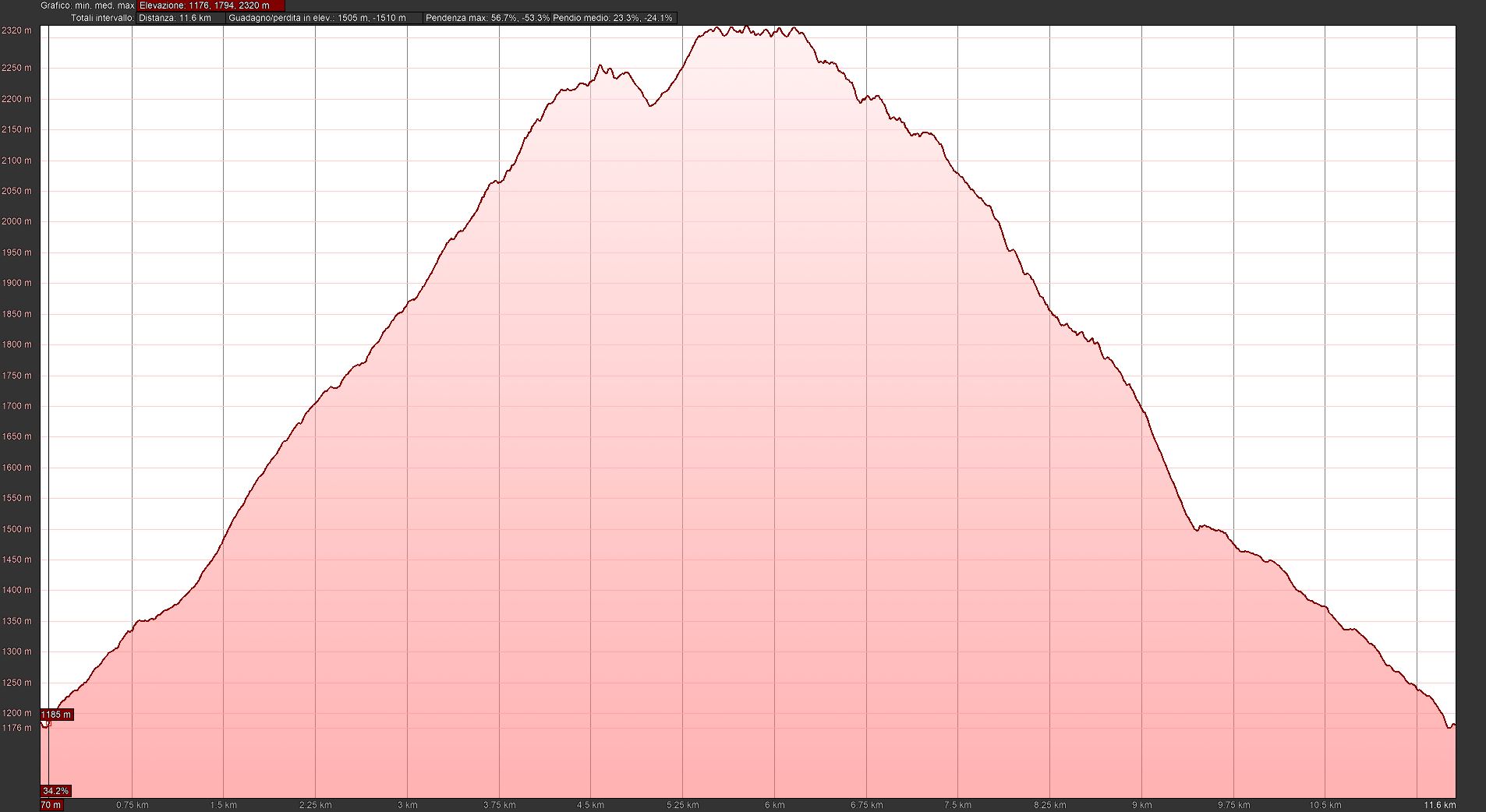Click the small red cursor square on profile
1486x812 pixels.
click(x=46, y=724)
